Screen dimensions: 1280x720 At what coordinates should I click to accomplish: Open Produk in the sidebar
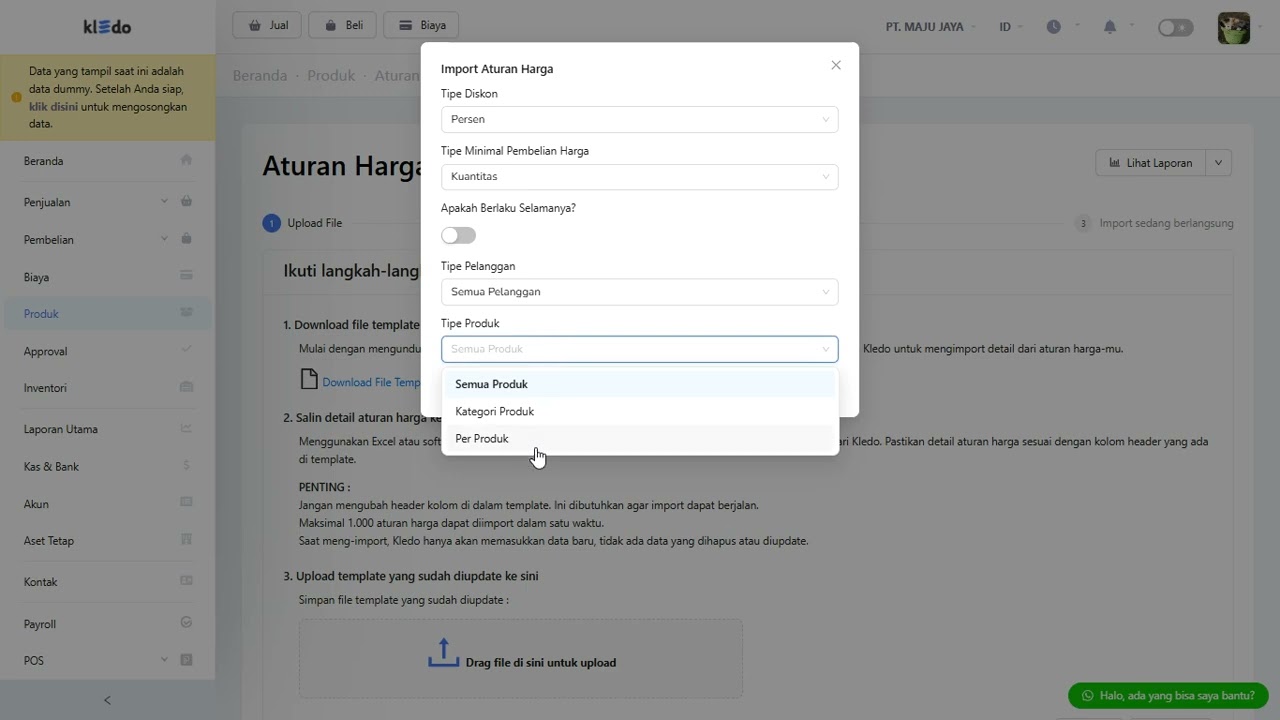click(107, 314)
